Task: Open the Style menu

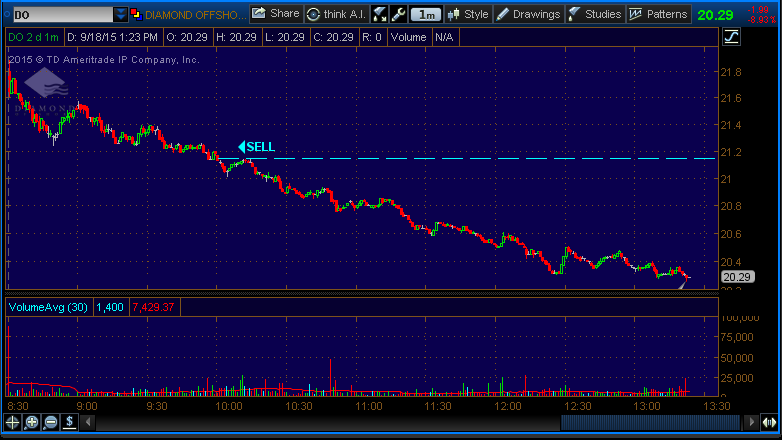Action: [468, 15]
